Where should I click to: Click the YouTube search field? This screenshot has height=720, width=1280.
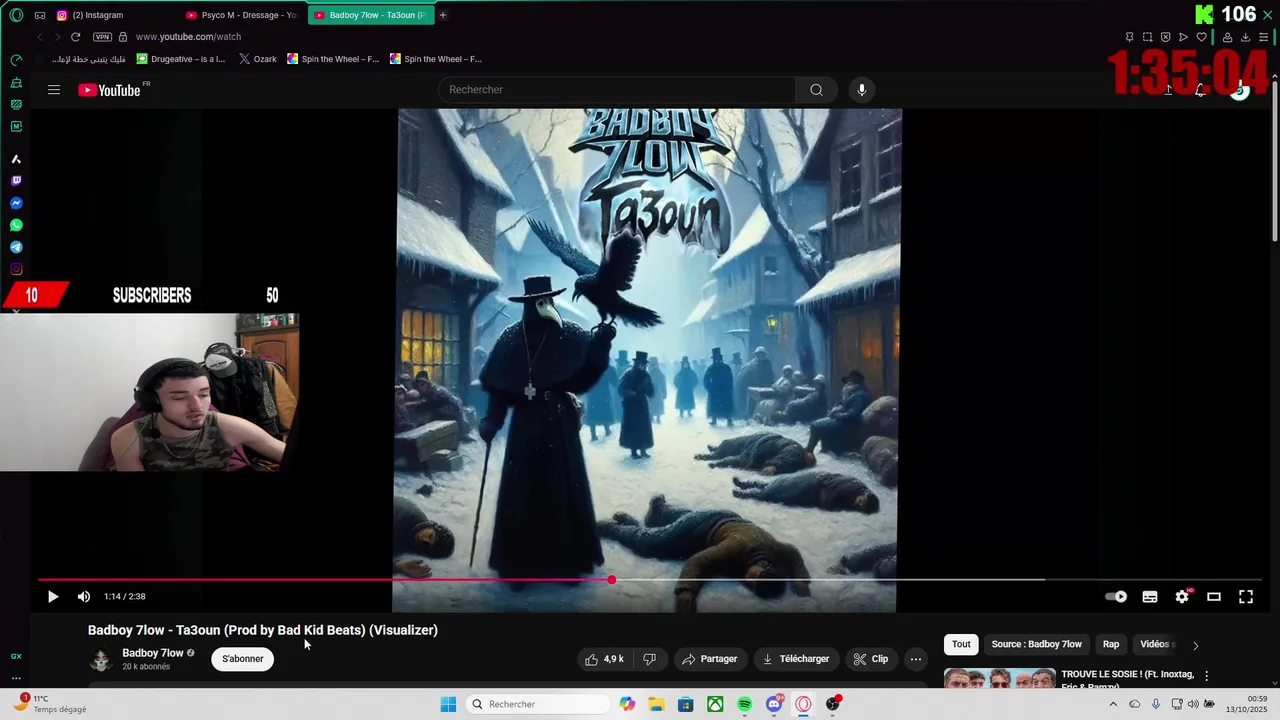(x=617, y=90)
